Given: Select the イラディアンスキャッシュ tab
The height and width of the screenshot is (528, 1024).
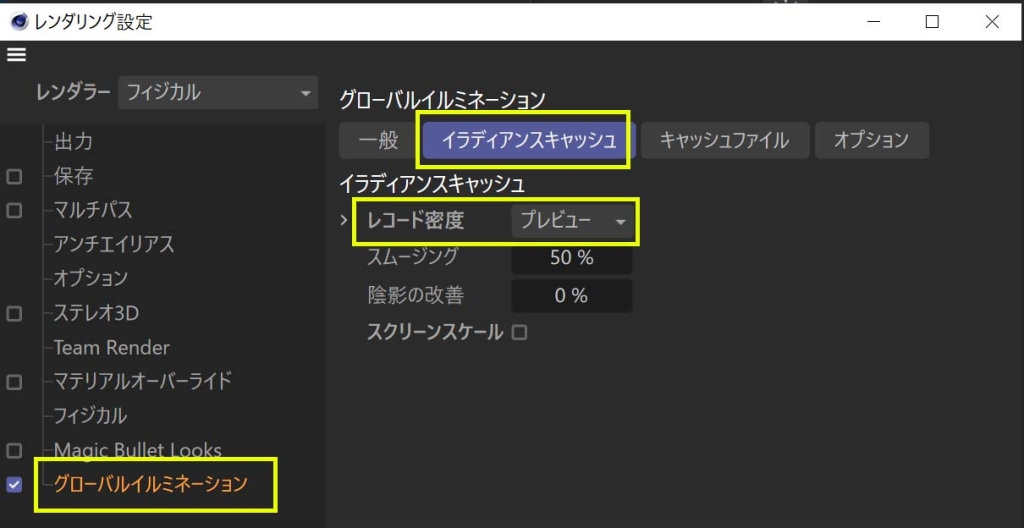Looking at the screenshot, I should 529,140.
